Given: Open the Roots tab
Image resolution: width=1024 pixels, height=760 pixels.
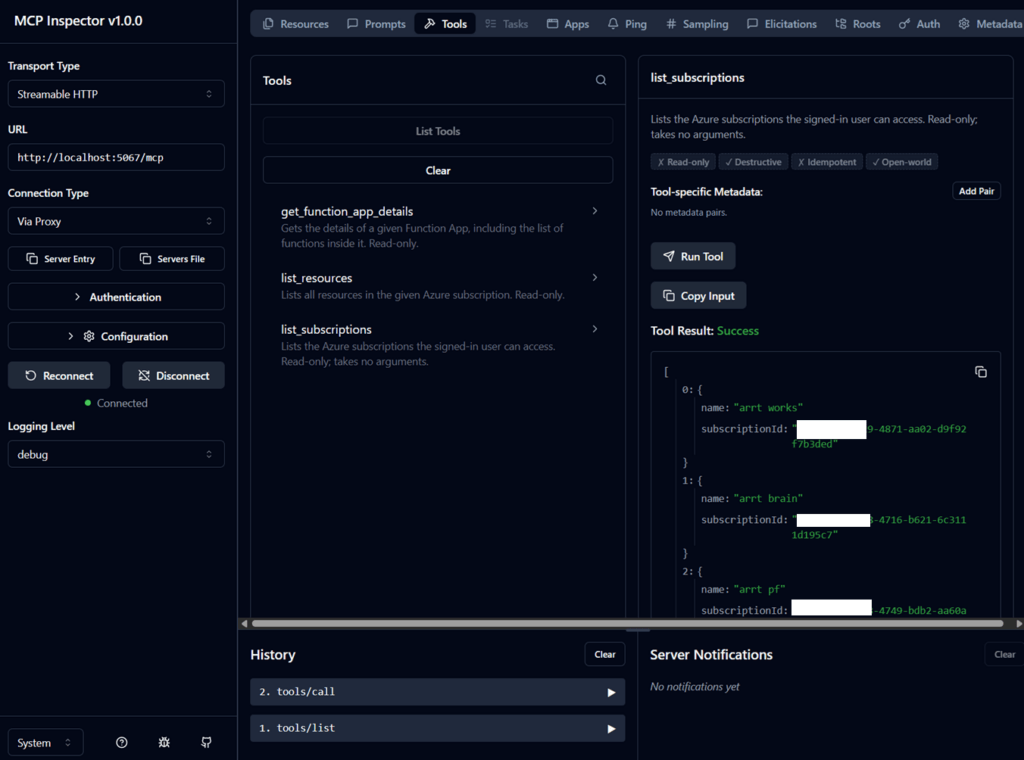Looking at the screenshot, I should tap(857, 24).
